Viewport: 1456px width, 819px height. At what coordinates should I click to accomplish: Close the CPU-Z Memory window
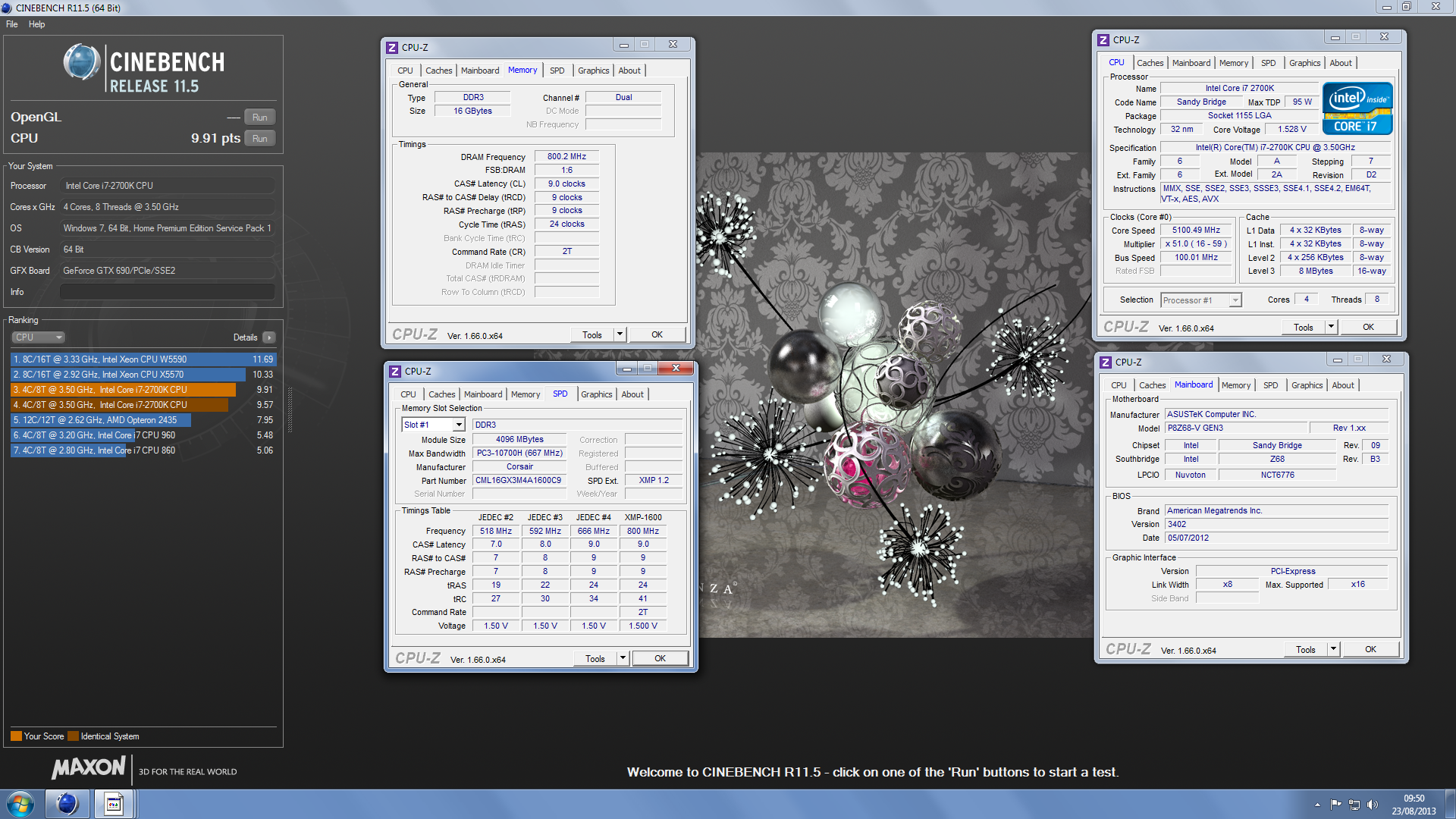(x=673, y=44)
